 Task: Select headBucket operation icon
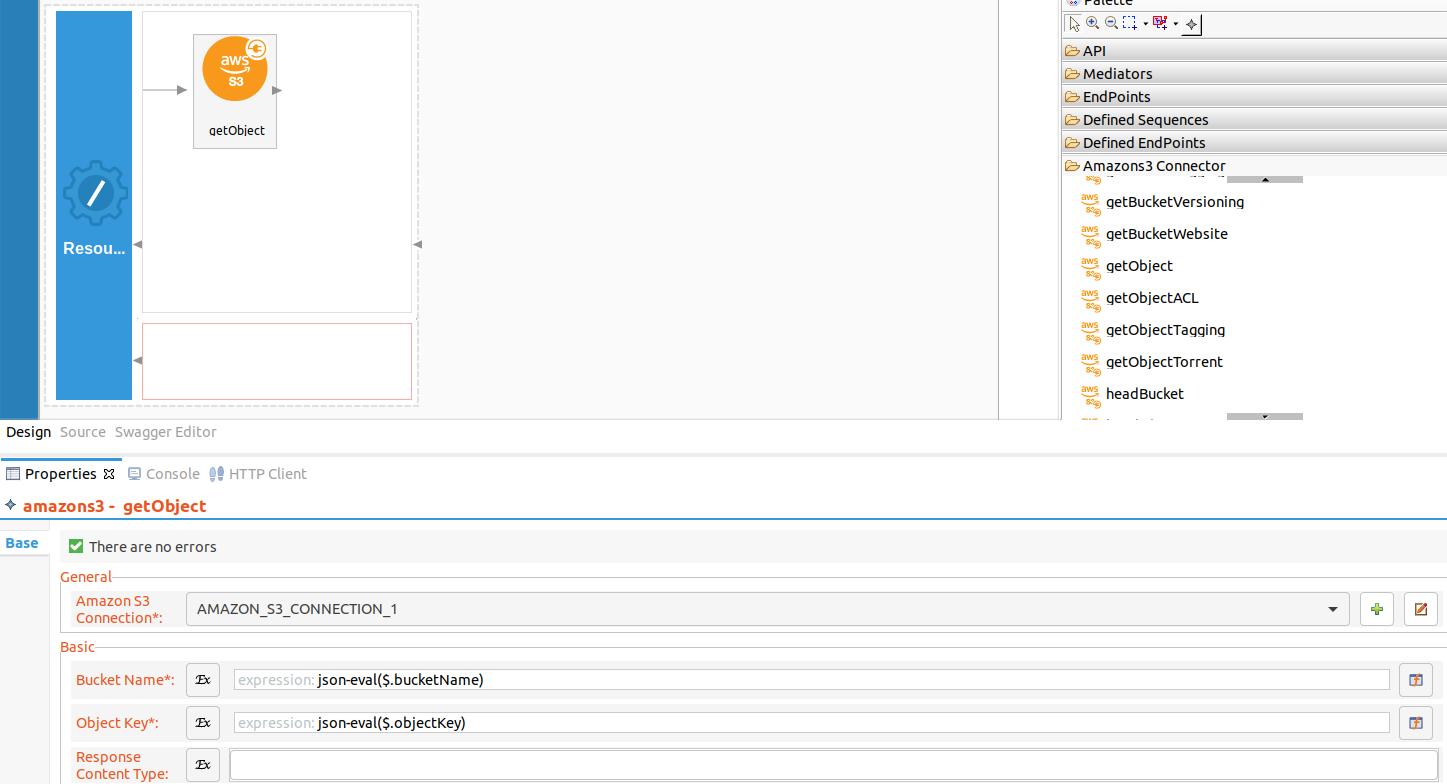pos(1091,394)
